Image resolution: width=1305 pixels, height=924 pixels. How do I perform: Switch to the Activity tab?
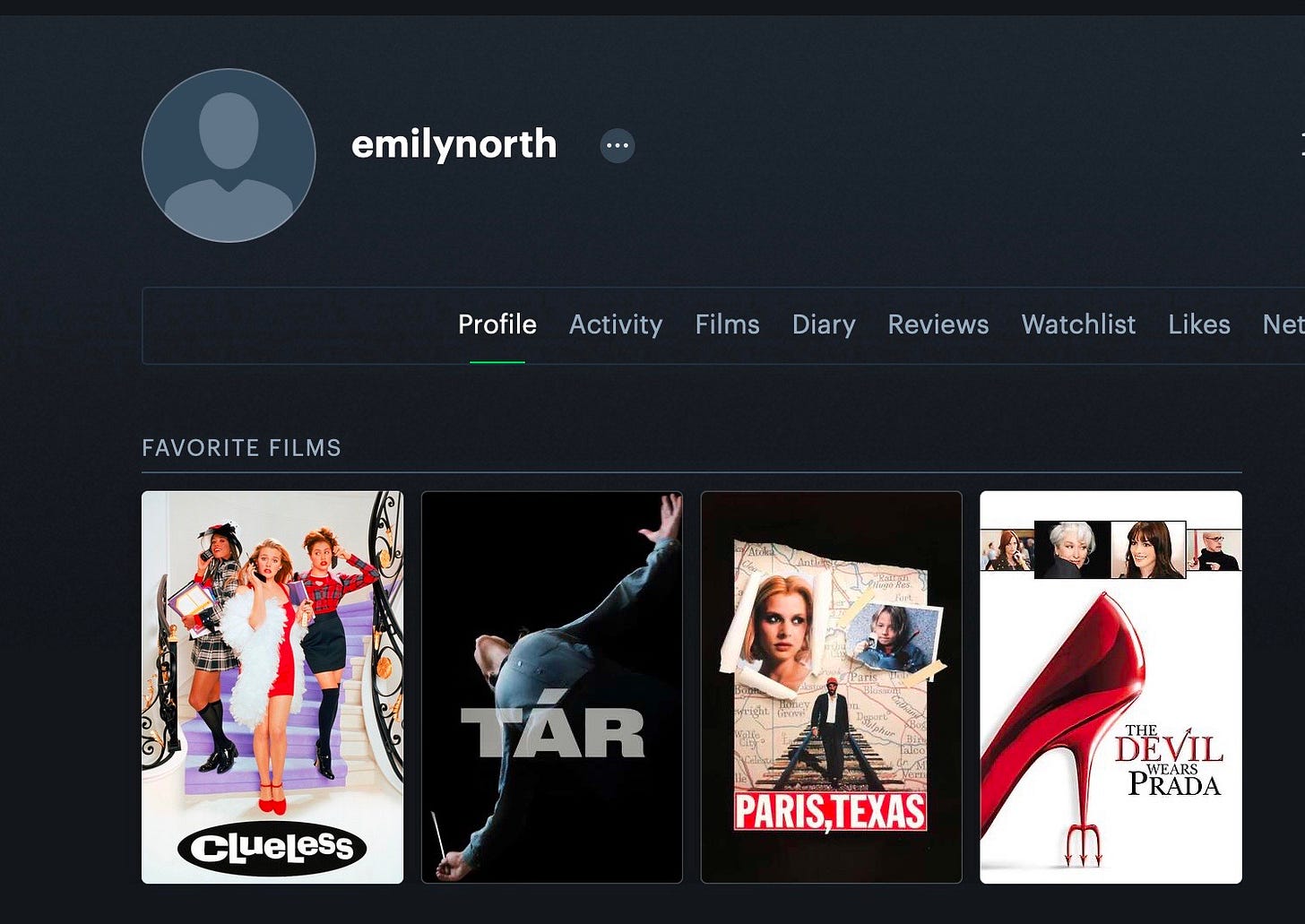point(616,324)
